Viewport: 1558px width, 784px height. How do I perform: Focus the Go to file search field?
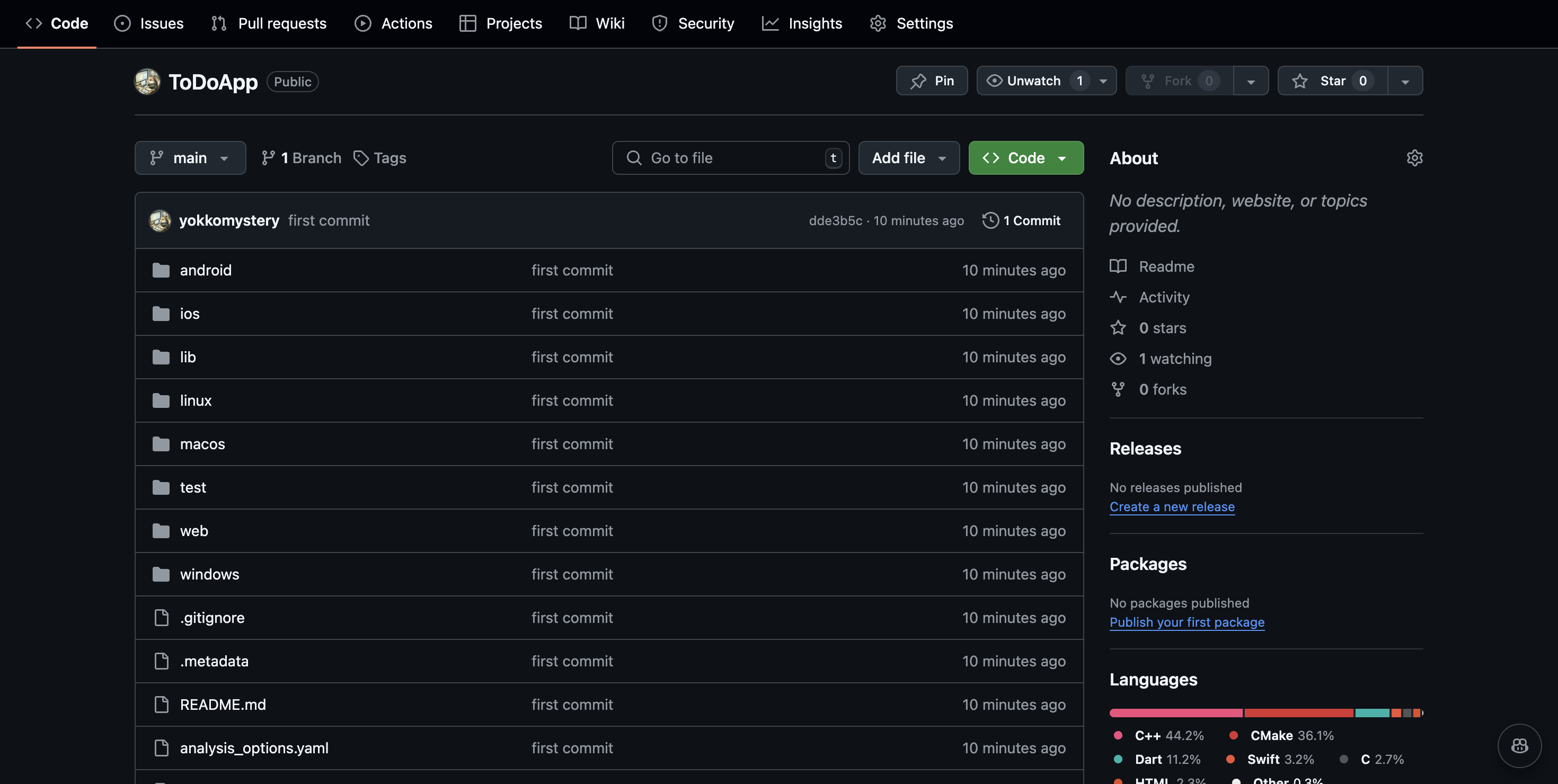[730, 158]
